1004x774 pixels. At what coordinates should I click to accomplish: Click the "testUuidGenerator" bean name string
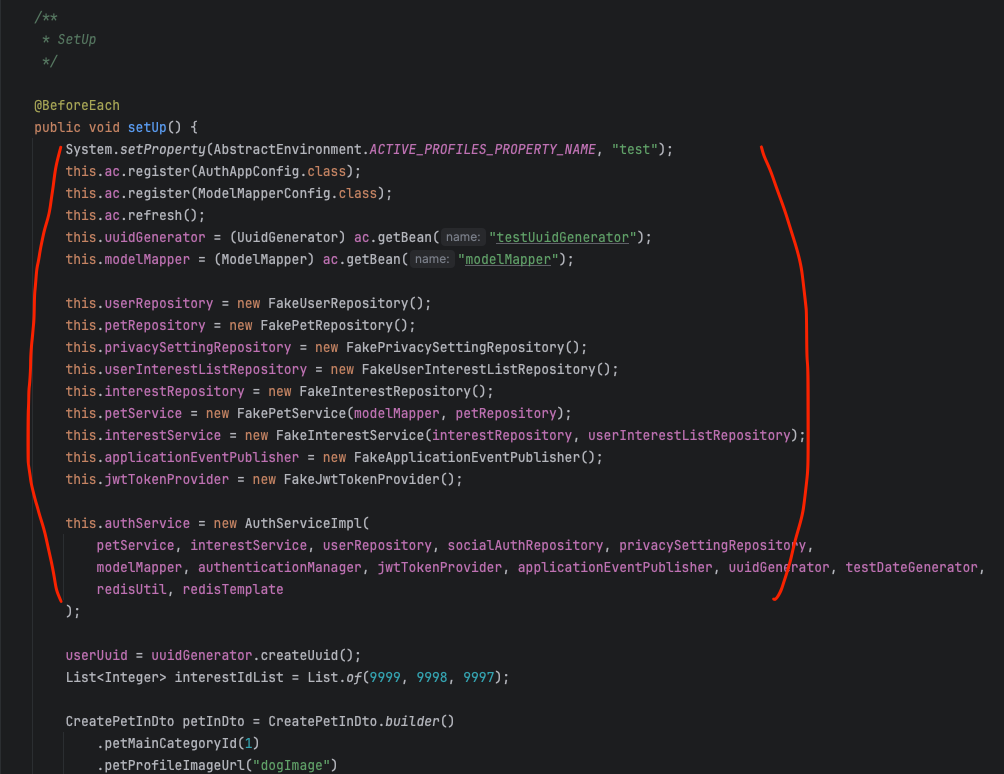click(563, 238)
